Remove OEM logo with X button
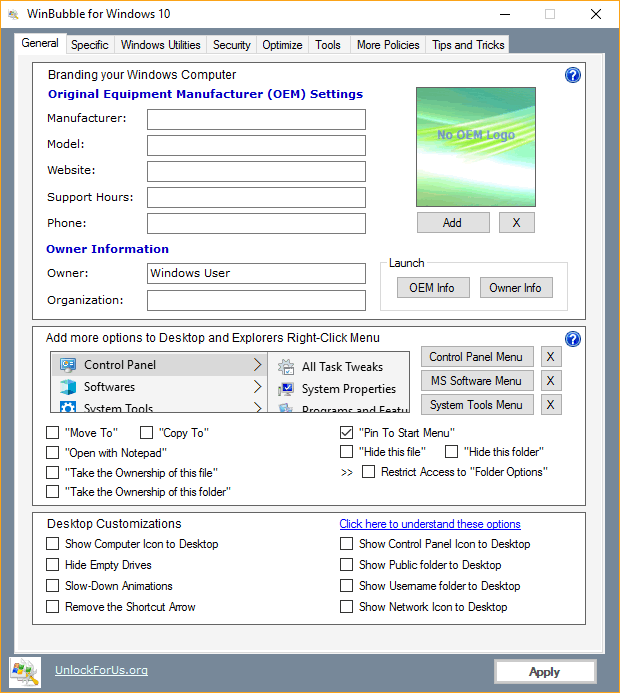Screen dimensions: 620x693 517,222
